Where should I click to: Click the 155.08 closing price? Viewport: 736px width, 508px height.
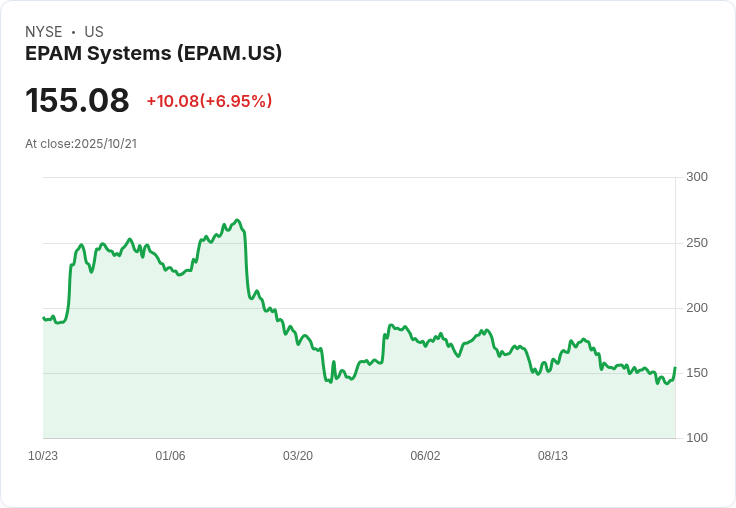click(77, 101)
